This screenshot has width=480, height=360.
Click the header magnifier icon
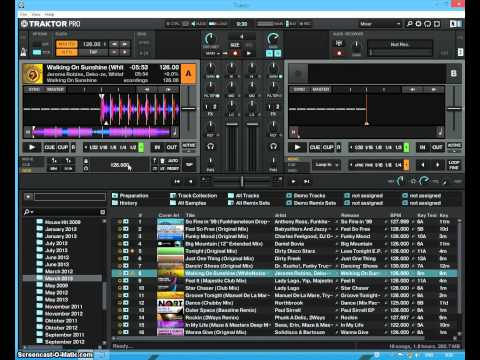point(409,24)
